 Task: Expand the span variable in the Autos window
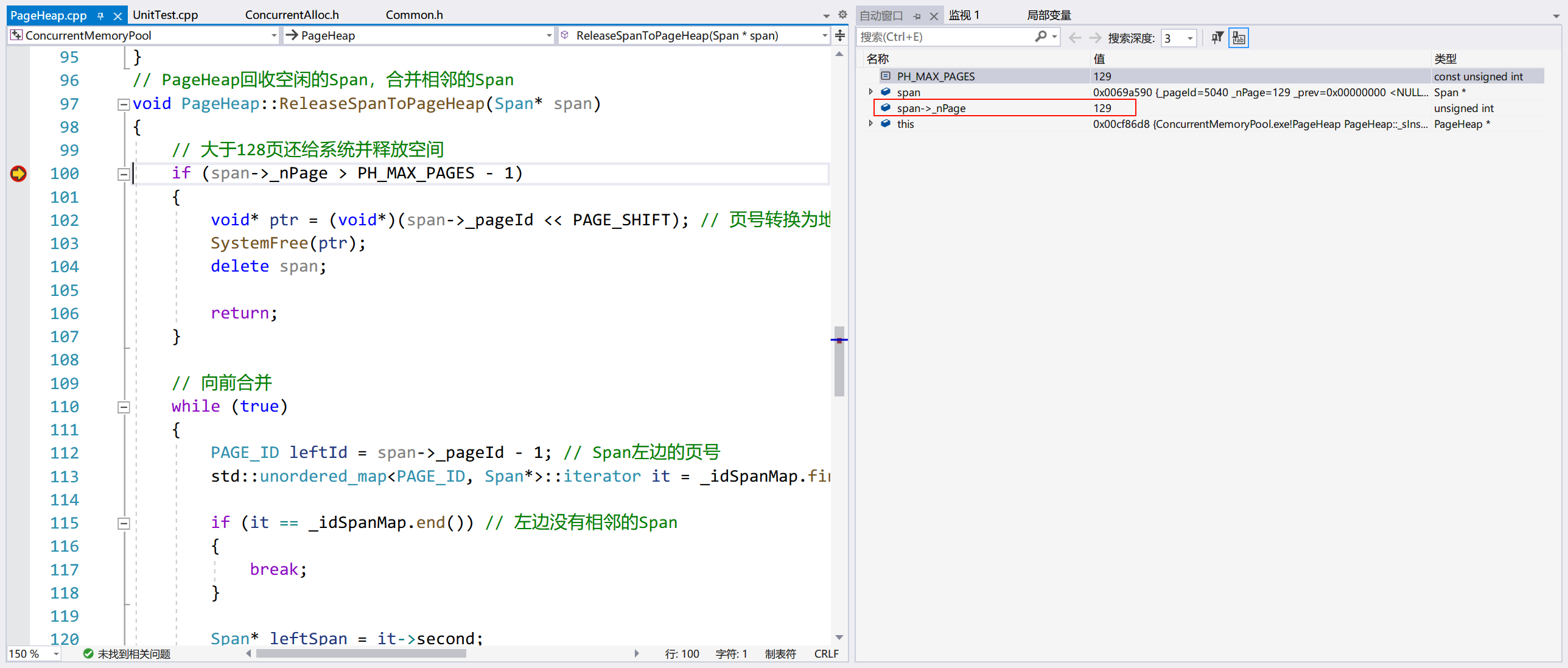[870, 92]
